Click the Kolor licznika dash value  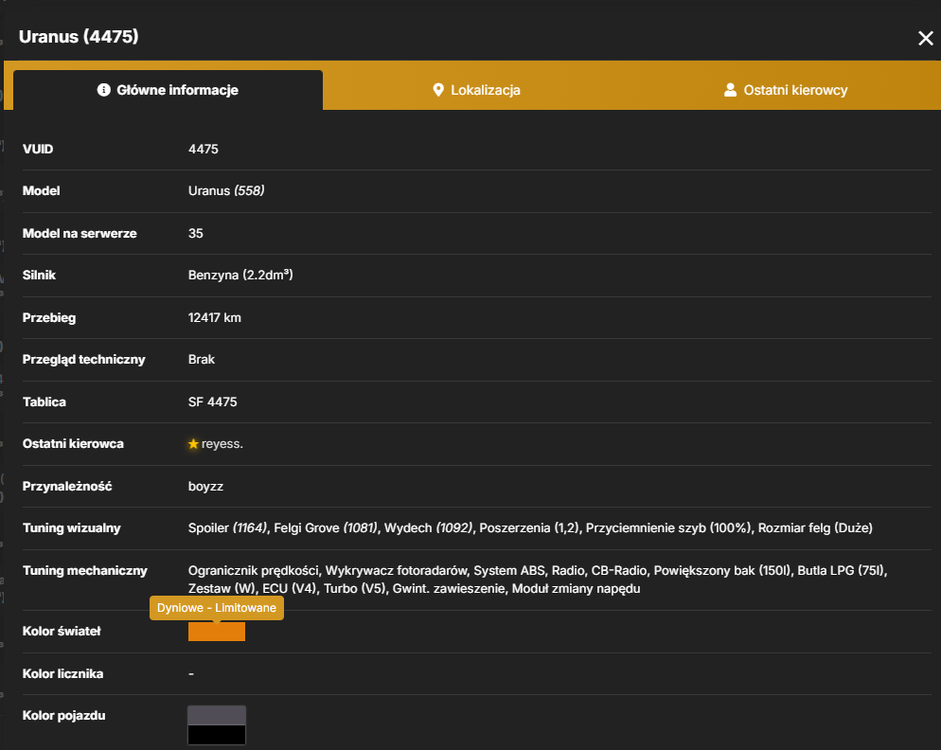tap(191, 674)
